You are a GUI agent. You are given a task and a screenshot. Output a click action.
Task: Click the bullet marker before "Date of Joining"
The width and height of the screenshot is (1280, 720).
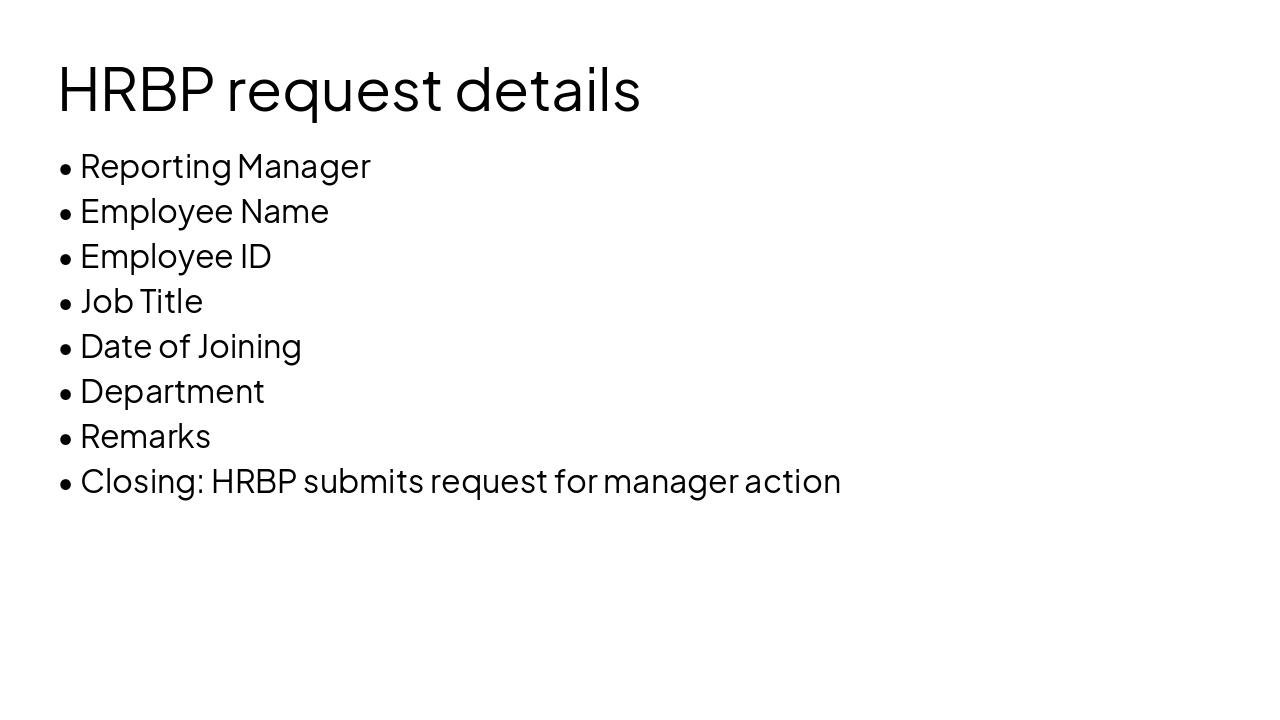pyautogui.click(x=66, y=348)
